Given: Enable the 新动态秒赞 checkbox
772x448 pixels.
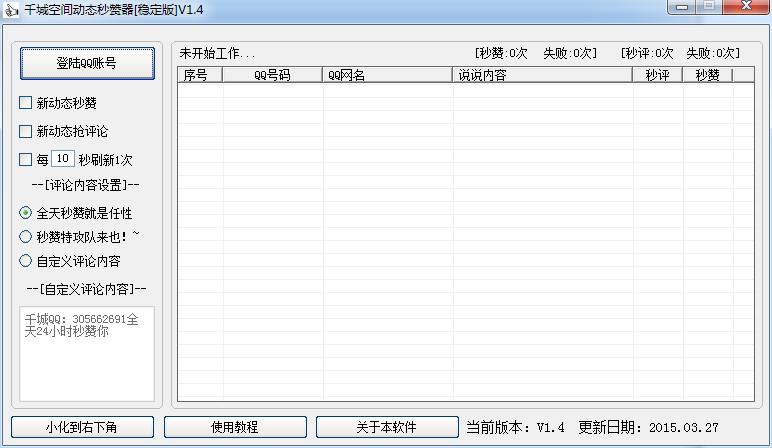Looking at the screenshot, I should (x=26, y=103).
